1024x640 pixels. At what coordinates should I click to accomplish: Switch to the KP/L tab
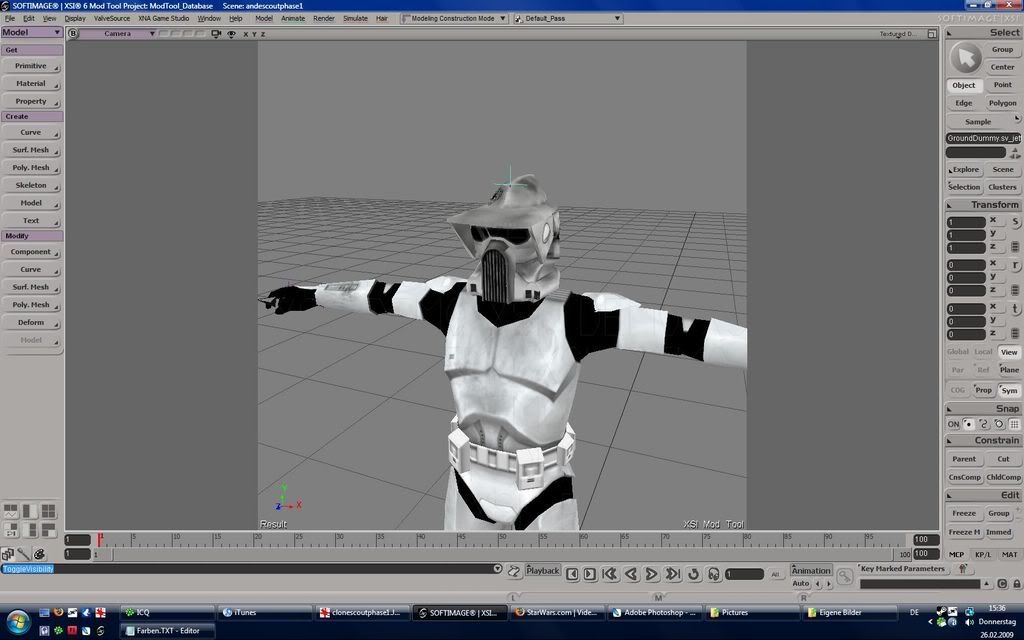[x=983, y=554]
